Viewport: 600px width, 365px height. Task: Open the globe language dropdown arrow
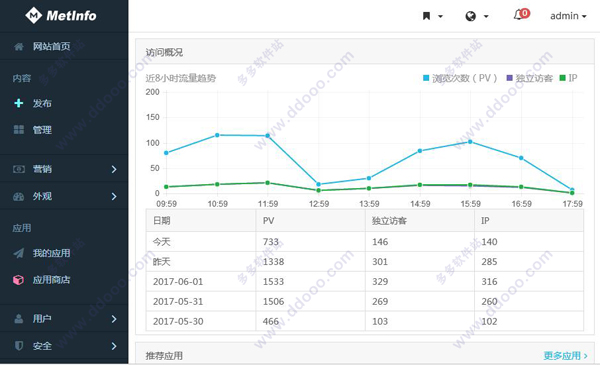pos(486,16)
